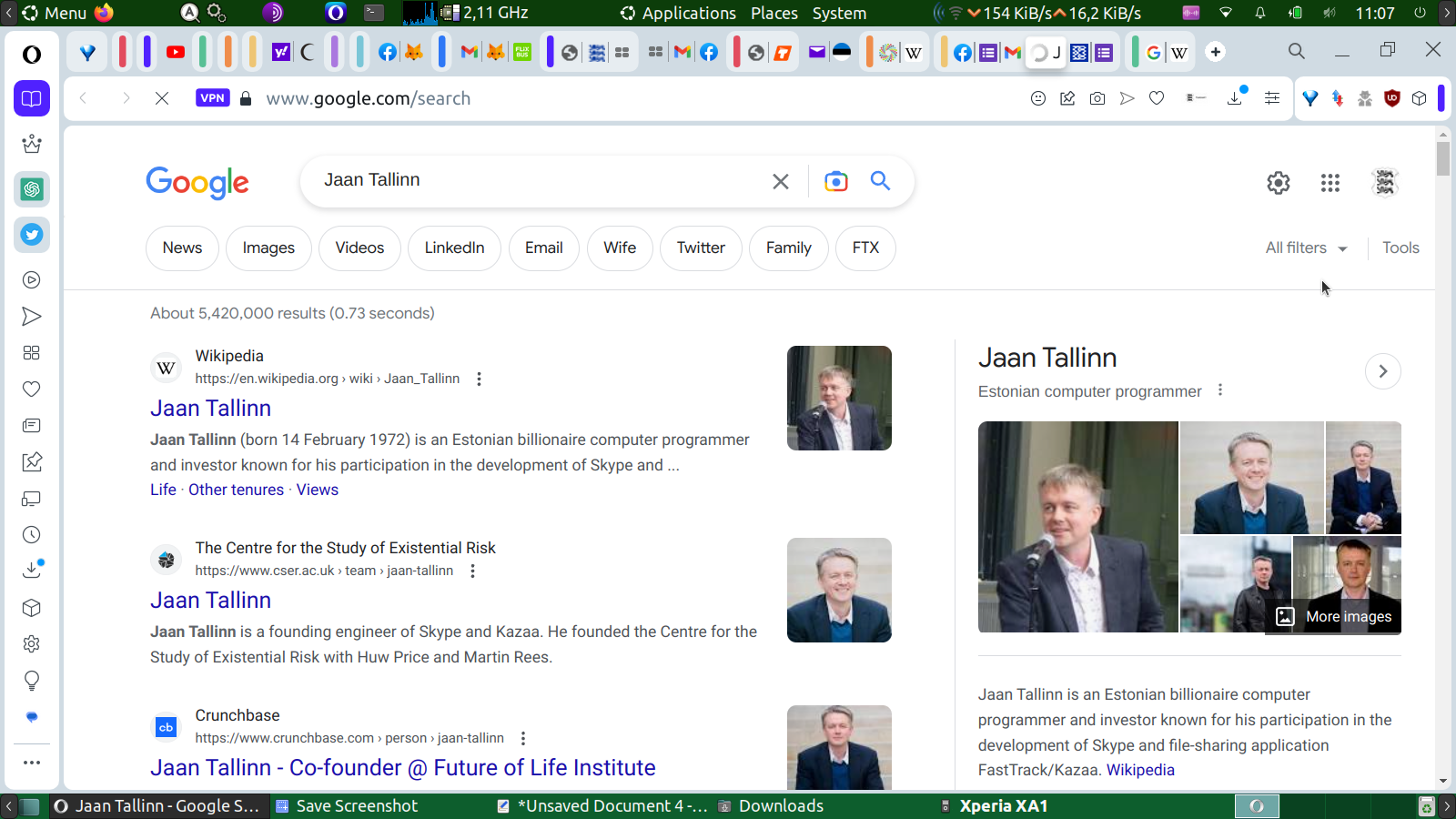Open the sidebar three-dots setup menu
The width and height of the screenshot is (1456, 819).
pyautogui.click(x=32, y=763)
